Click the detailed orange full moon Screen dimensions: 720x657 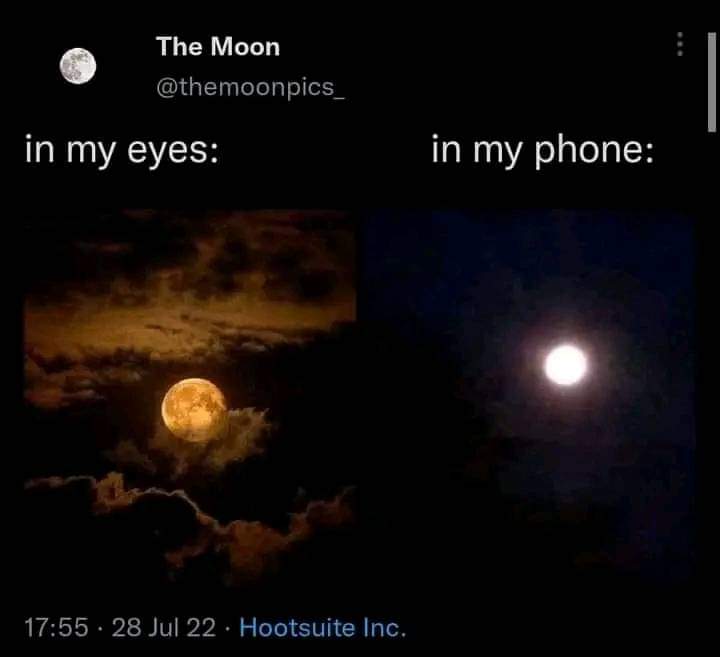pos(194,410)
